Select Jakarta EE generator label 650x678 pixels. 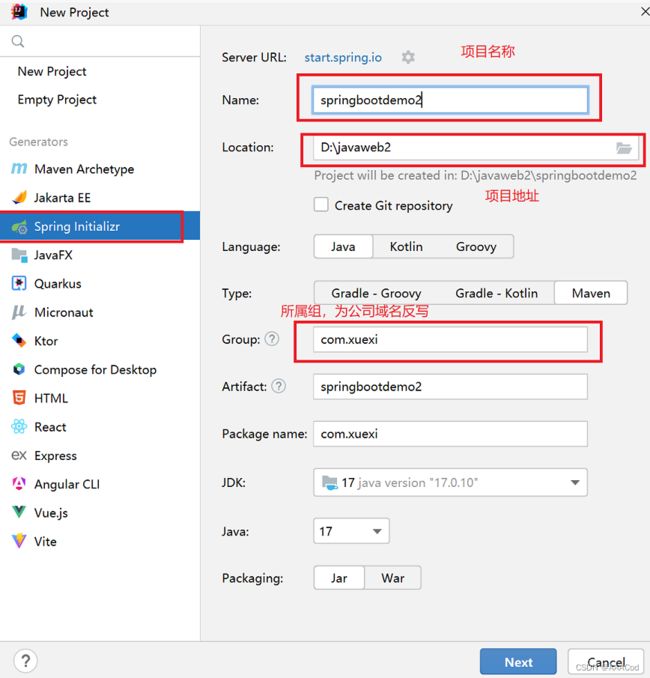63,198
